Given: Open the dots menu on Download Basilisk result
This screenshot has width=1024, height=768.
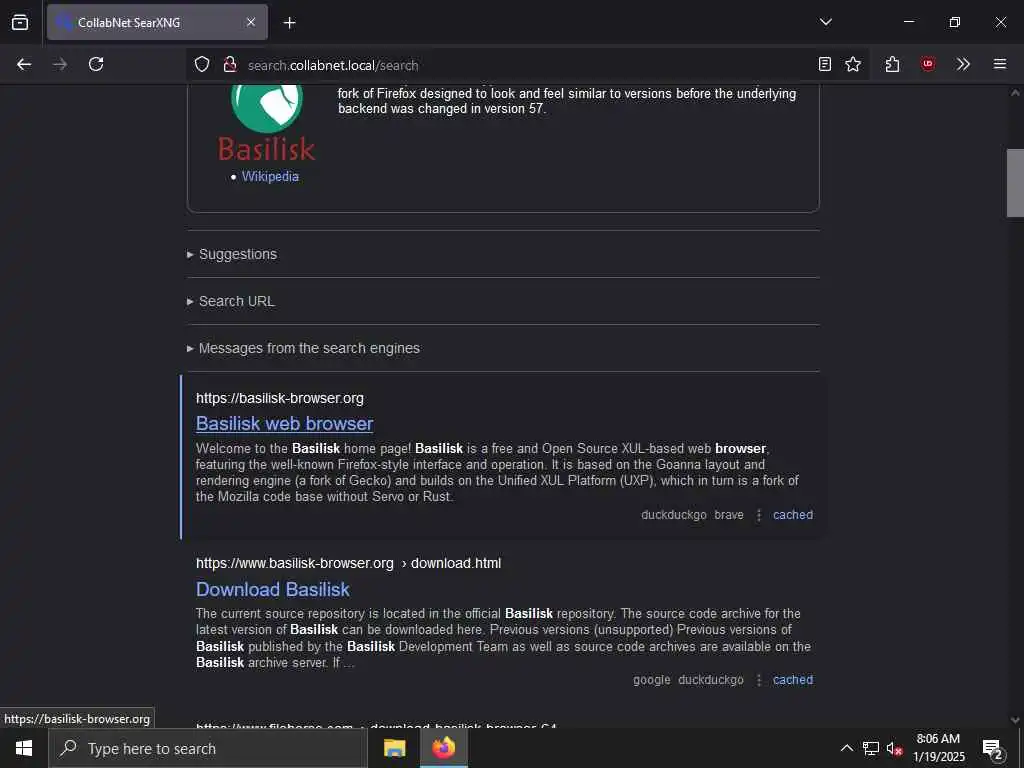Looking at the screenshot, I should coord(758,680).
